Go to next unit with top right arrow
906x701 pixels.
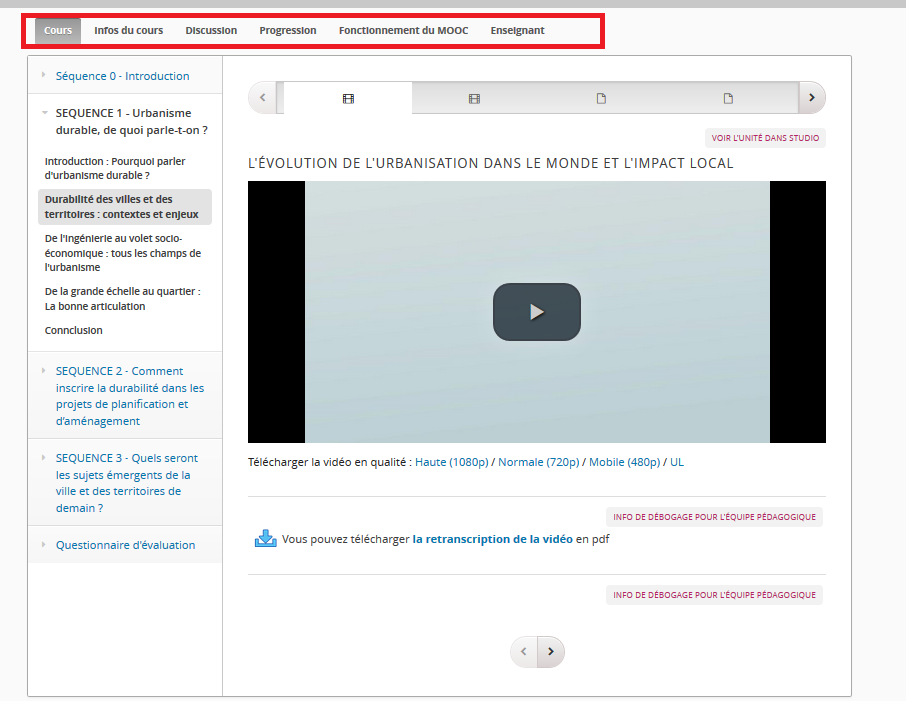click(812, 98)
